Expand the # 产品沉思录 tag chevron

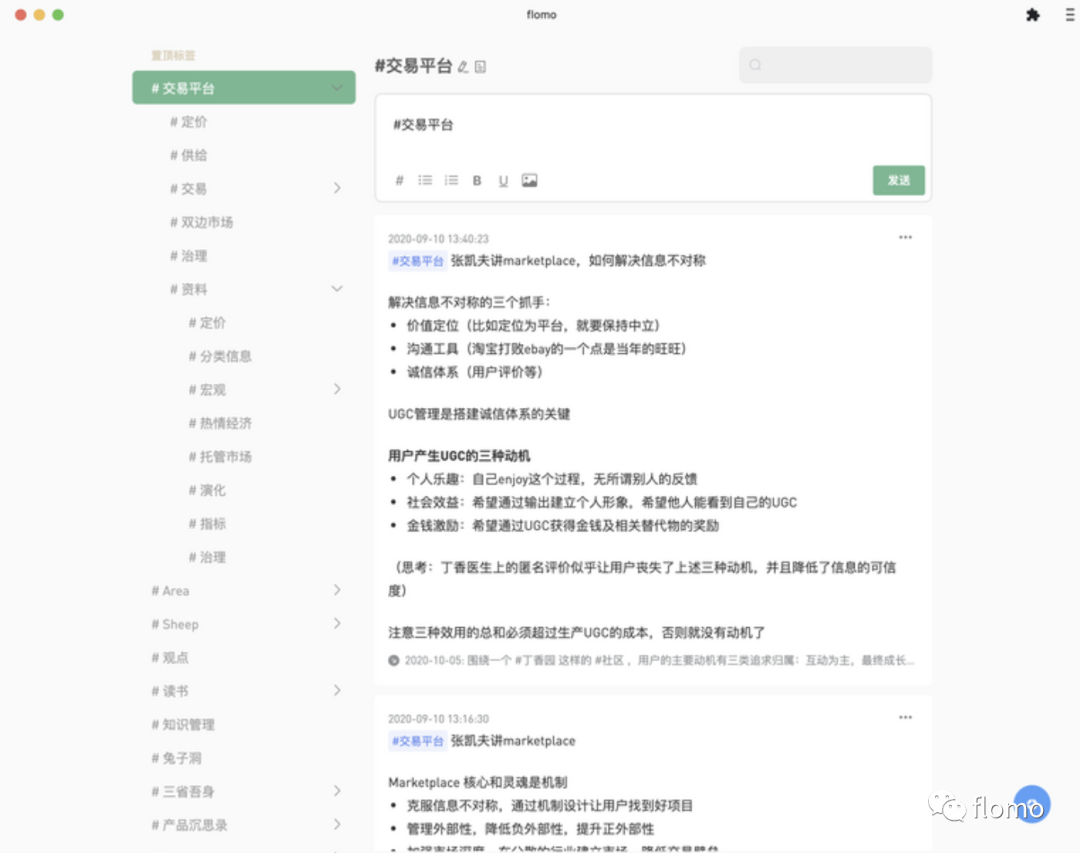[x=337, y=824]
